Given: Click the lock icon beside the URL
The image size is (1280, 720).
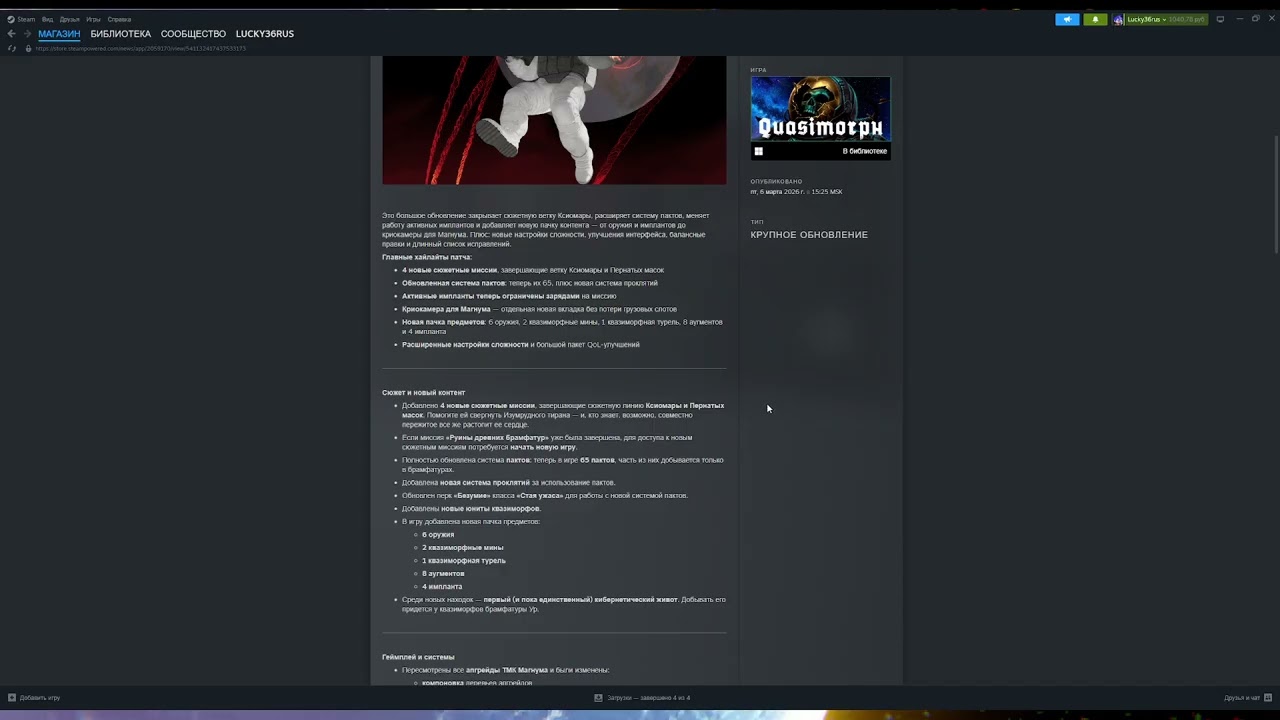Looking at the screenshot, I should (x=28, y=48).
